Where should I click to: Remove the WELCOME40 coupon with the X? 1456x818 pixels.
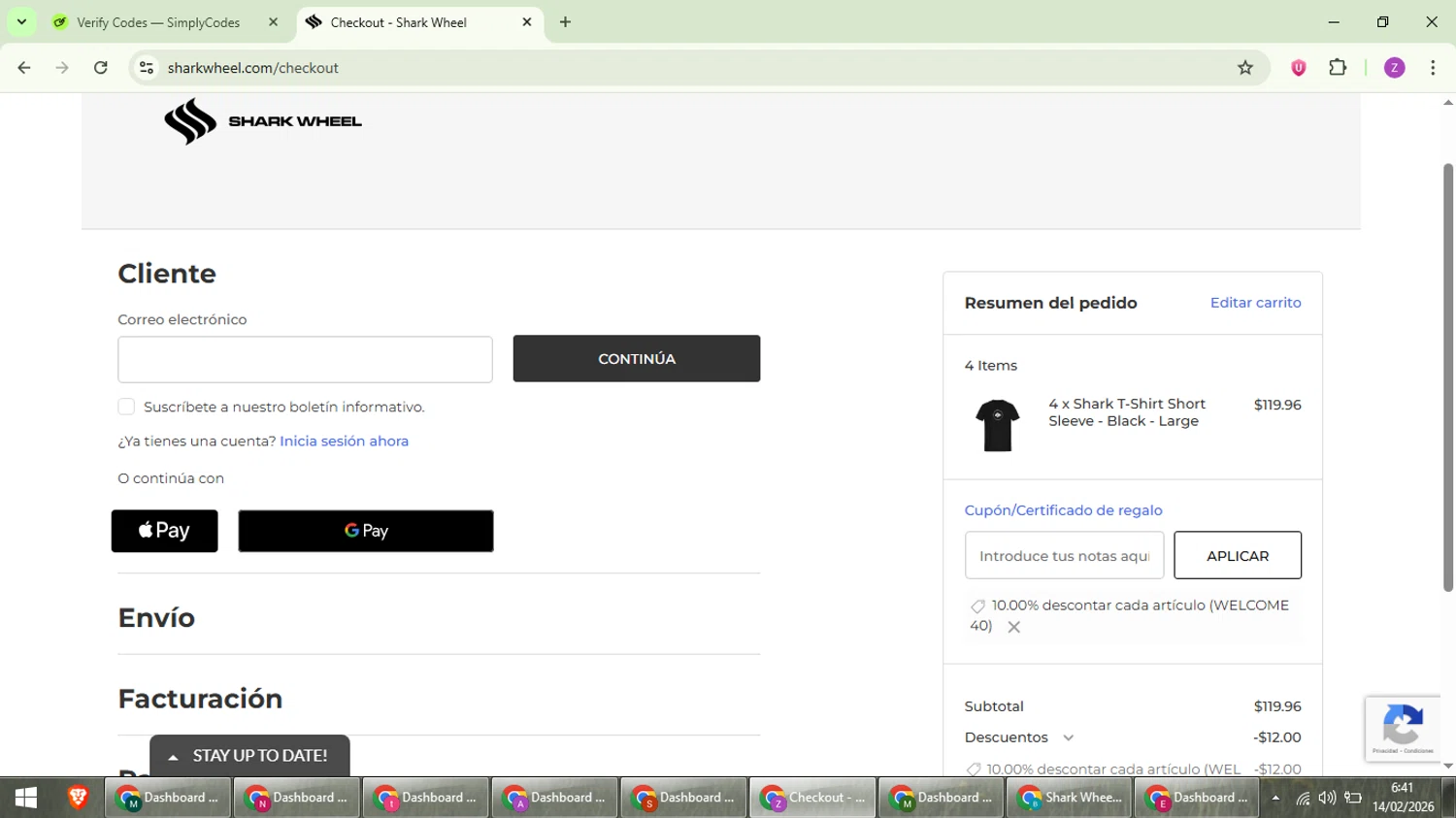(1013, 627)
